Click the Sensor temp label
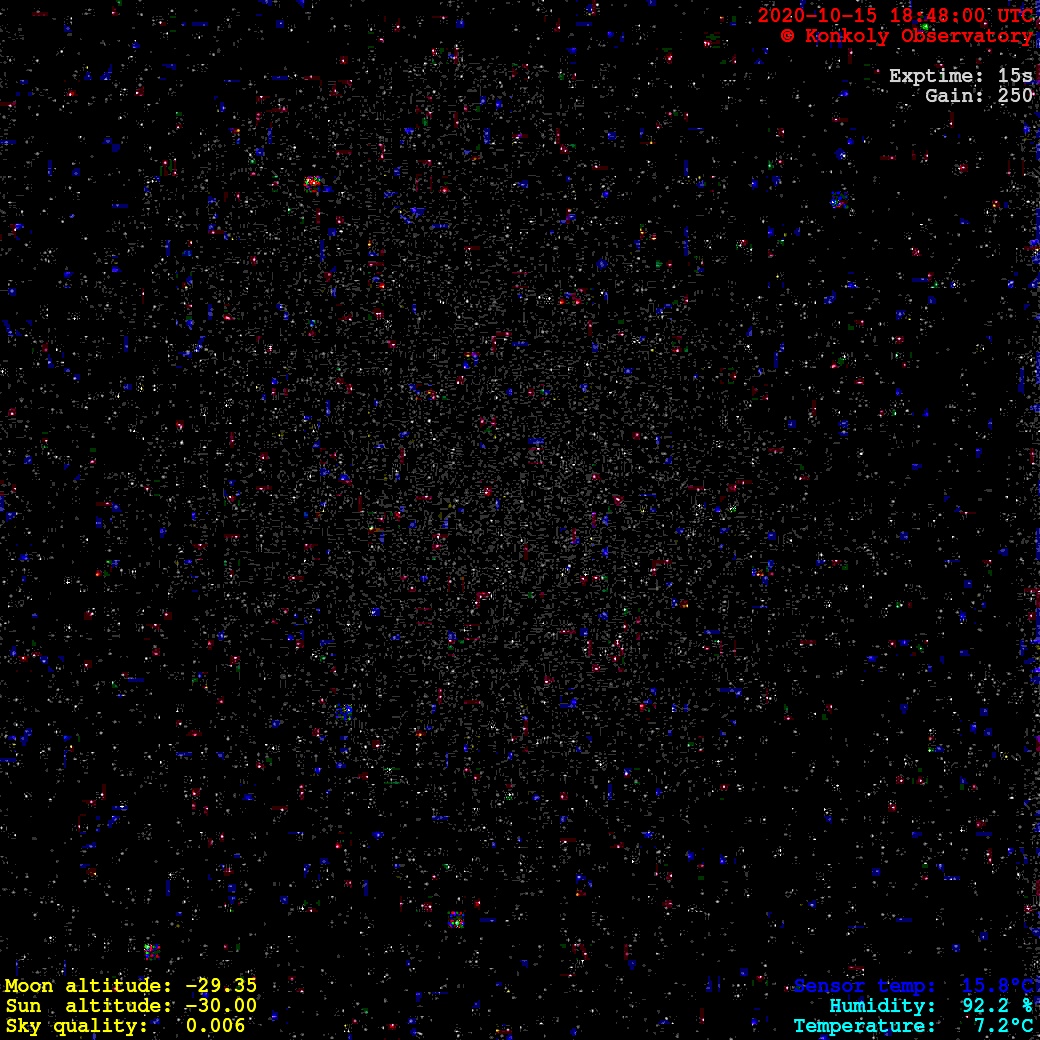 (865, 986)
